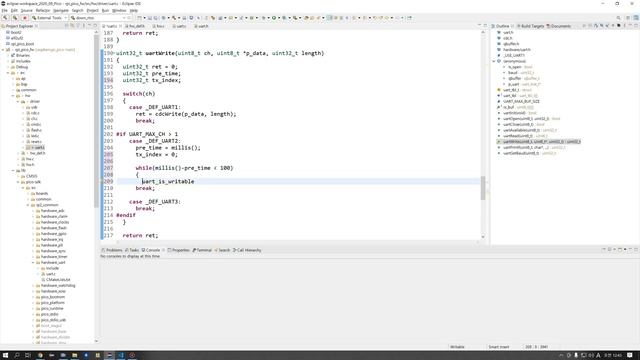Open the Project menu
640x360 pixels.
pos(93,10)
